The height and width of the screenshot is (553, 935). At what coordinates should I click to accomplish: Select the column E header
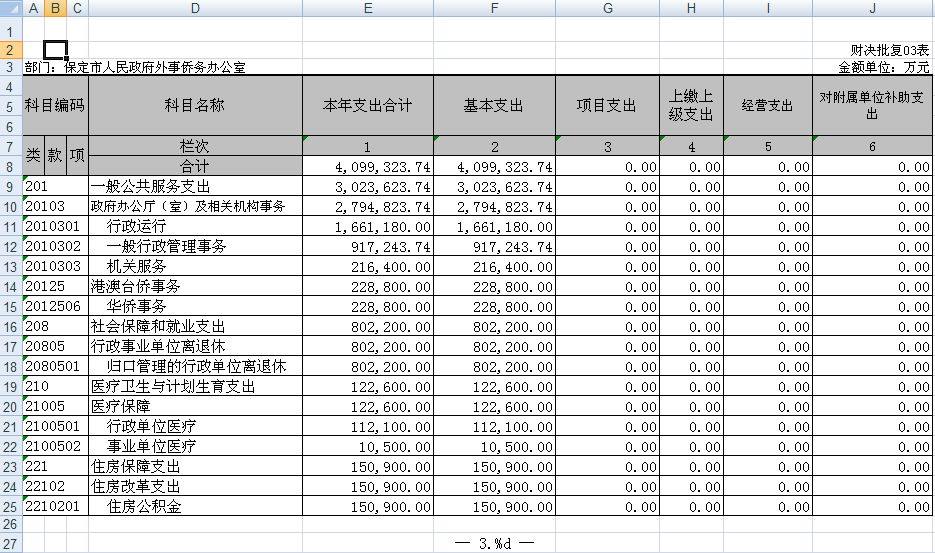pos(368,8)
